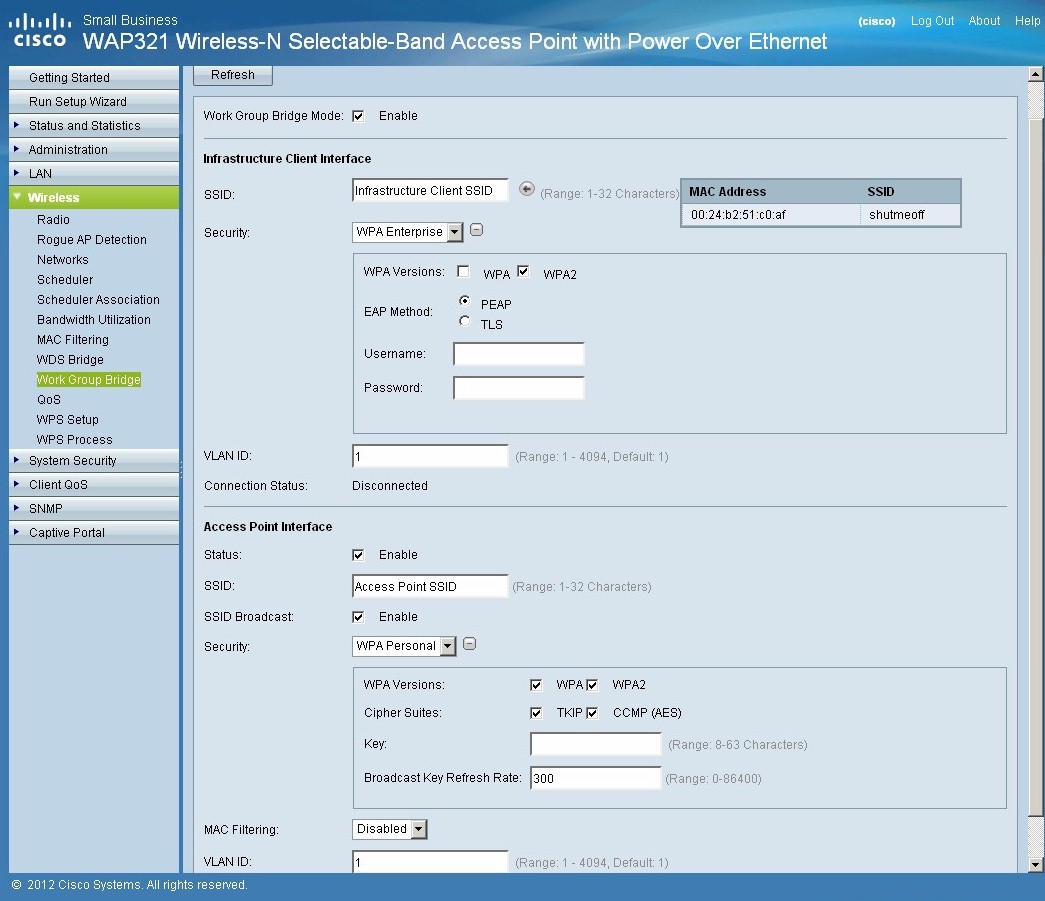This screenshot has width=1045, height=901.
Task: Open the WPA Enterprise security dropdown
Action: point(407,232)
